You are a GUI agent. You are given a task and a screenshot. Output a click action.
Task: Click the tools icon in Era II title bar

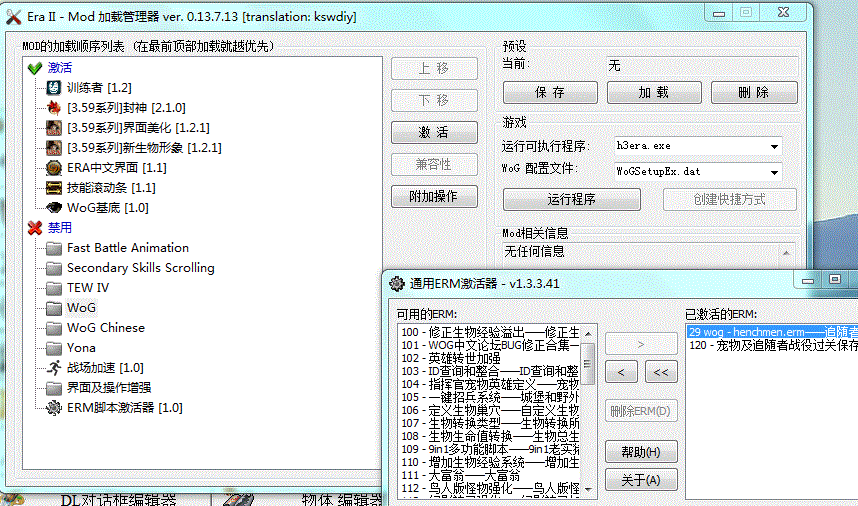[x=14, y=16]
